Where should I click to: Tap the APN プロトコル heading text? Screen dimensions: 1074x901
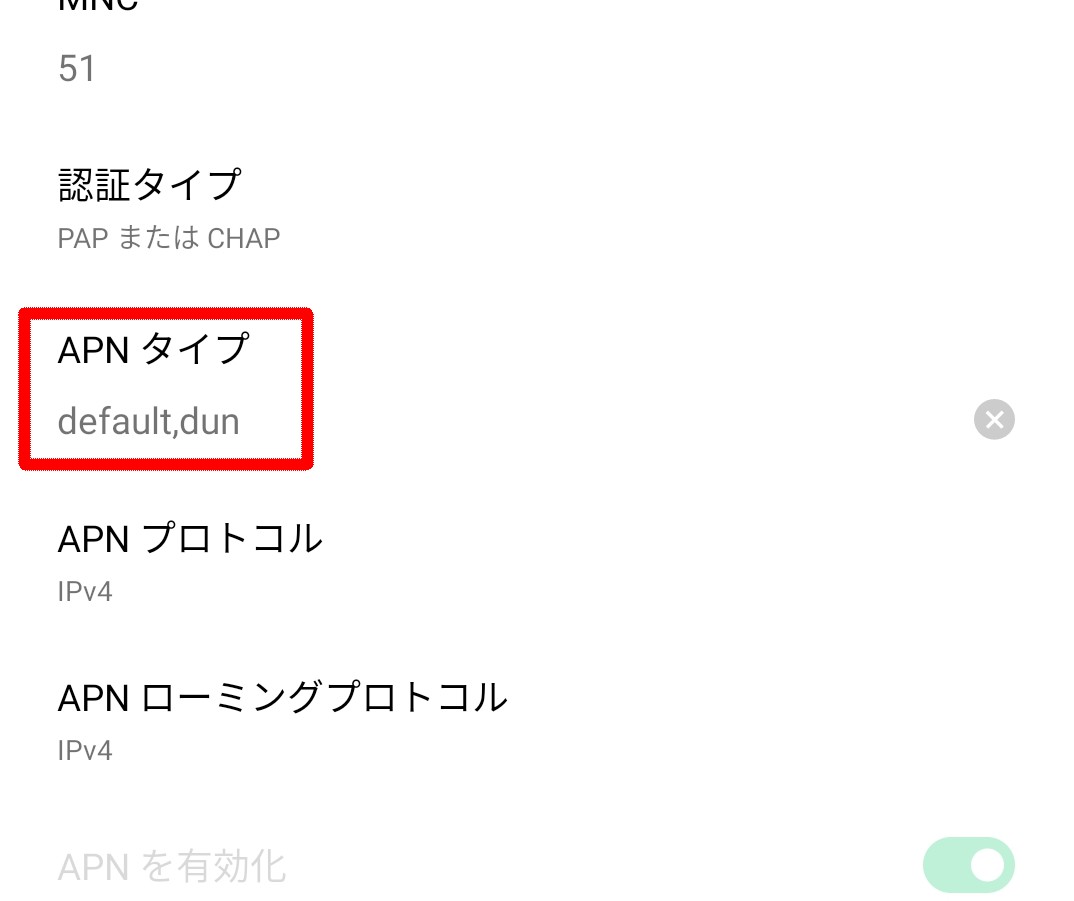point(190,538)
